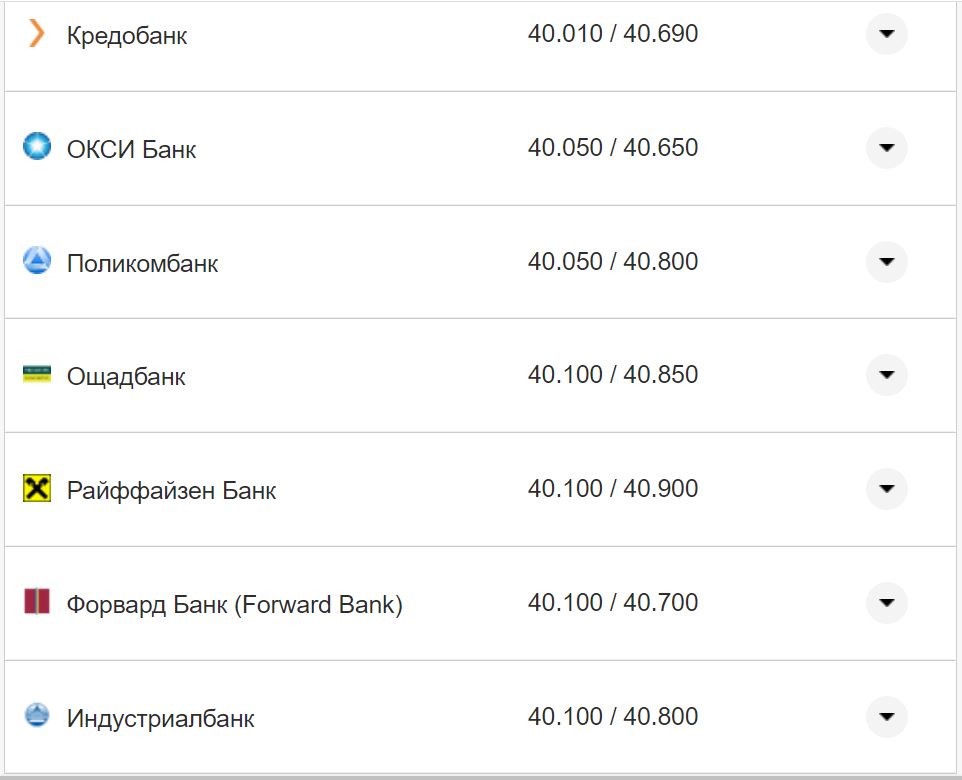Expand the ОКСИ Банк rate details
The image size is (962, 780).
tap(886, 148)
